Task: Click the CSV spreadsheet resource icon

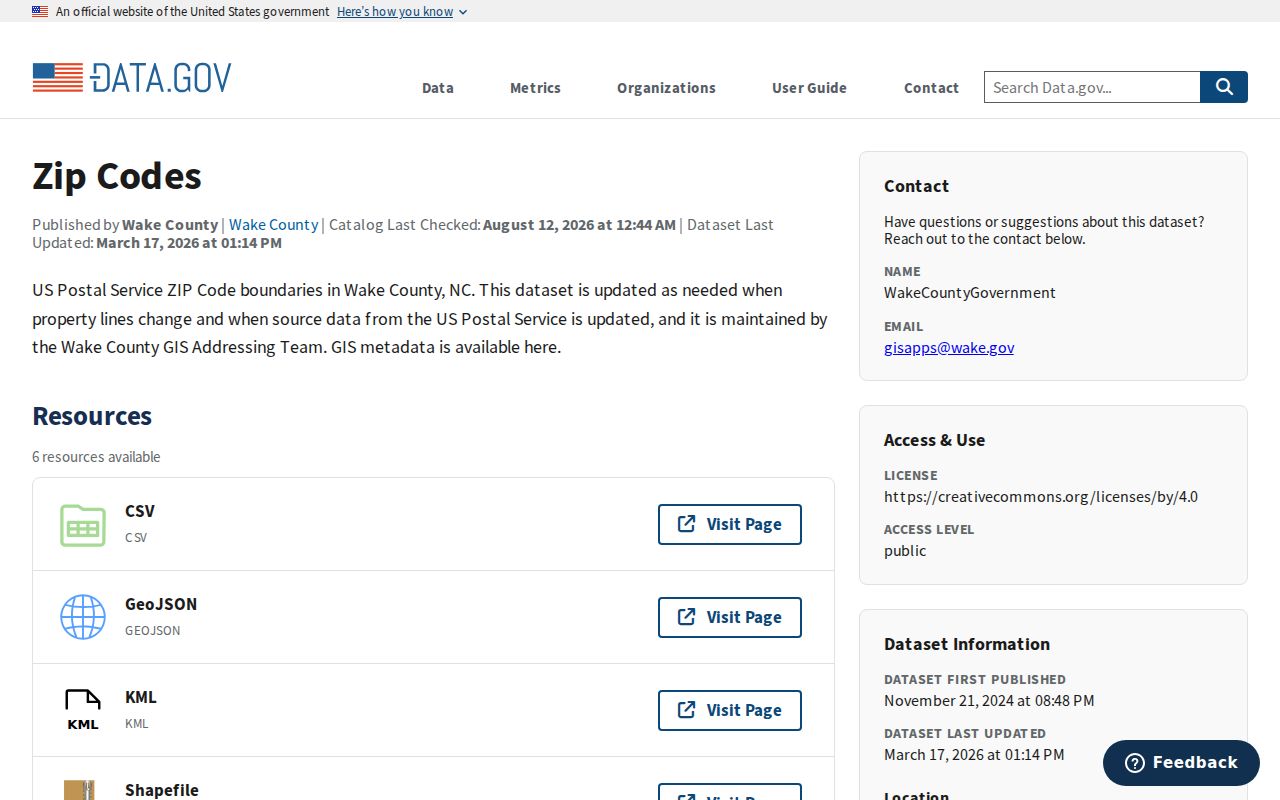Action: [83, 525]
